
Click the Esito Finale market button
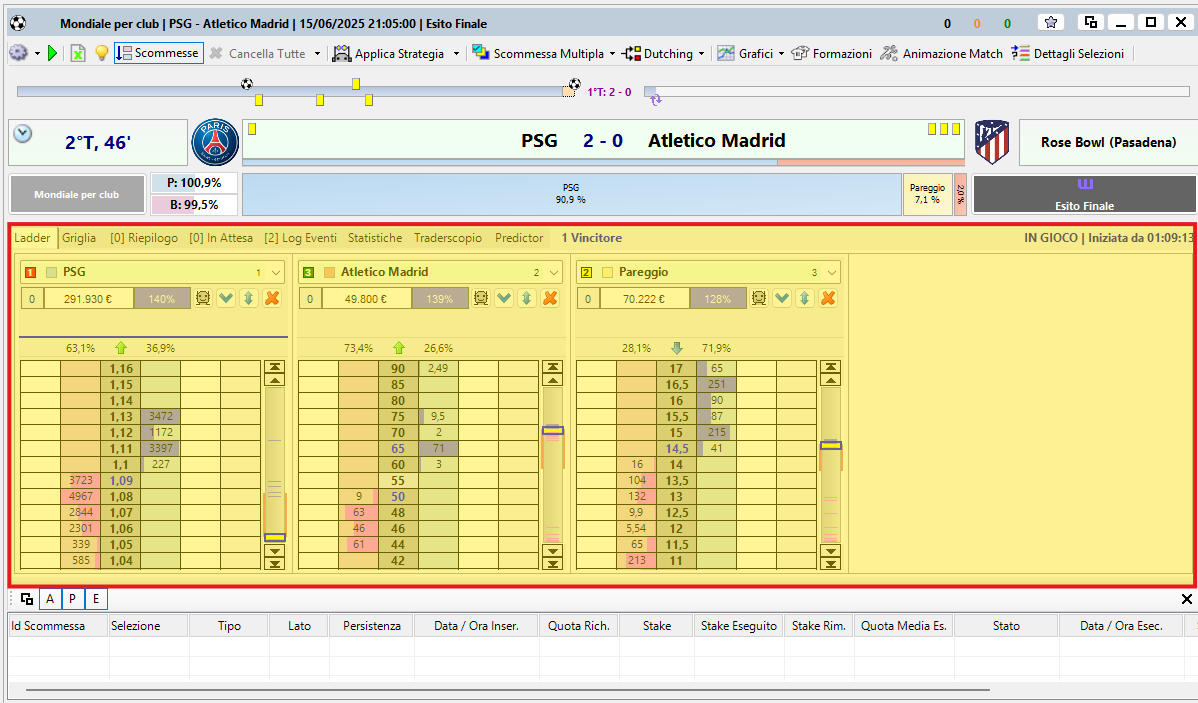point(1084,195)
